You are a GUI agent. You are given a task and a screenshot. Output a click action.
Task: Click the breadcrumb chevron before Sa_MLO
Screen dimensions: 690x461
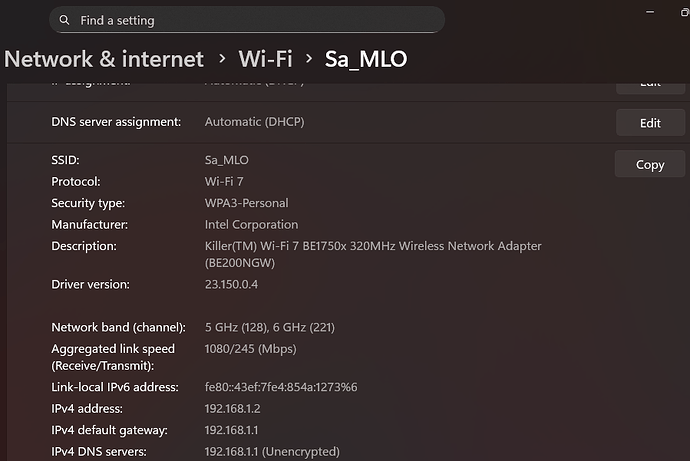(x=308, y=59)
